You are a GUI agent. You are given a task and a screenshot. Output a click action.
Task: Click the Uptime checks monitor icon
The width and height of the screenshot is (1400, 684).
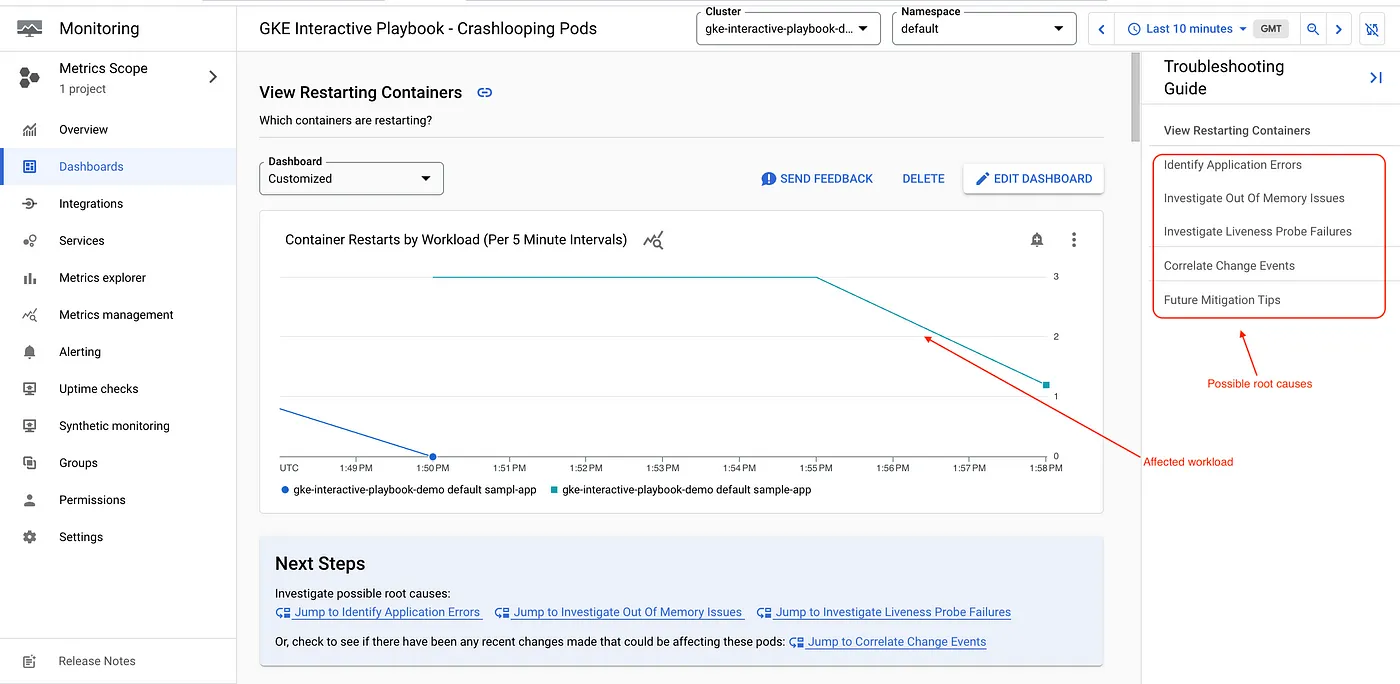pos(30,389)
